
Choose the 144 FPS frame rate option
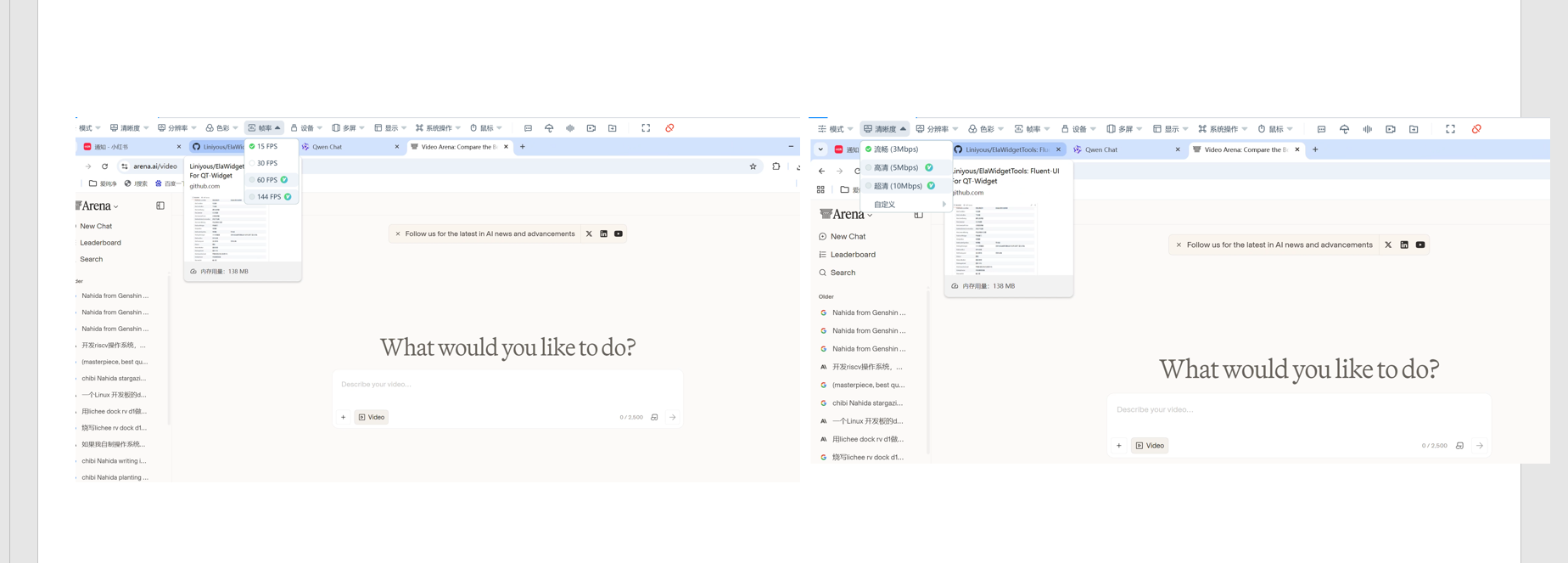click(272, 197)
